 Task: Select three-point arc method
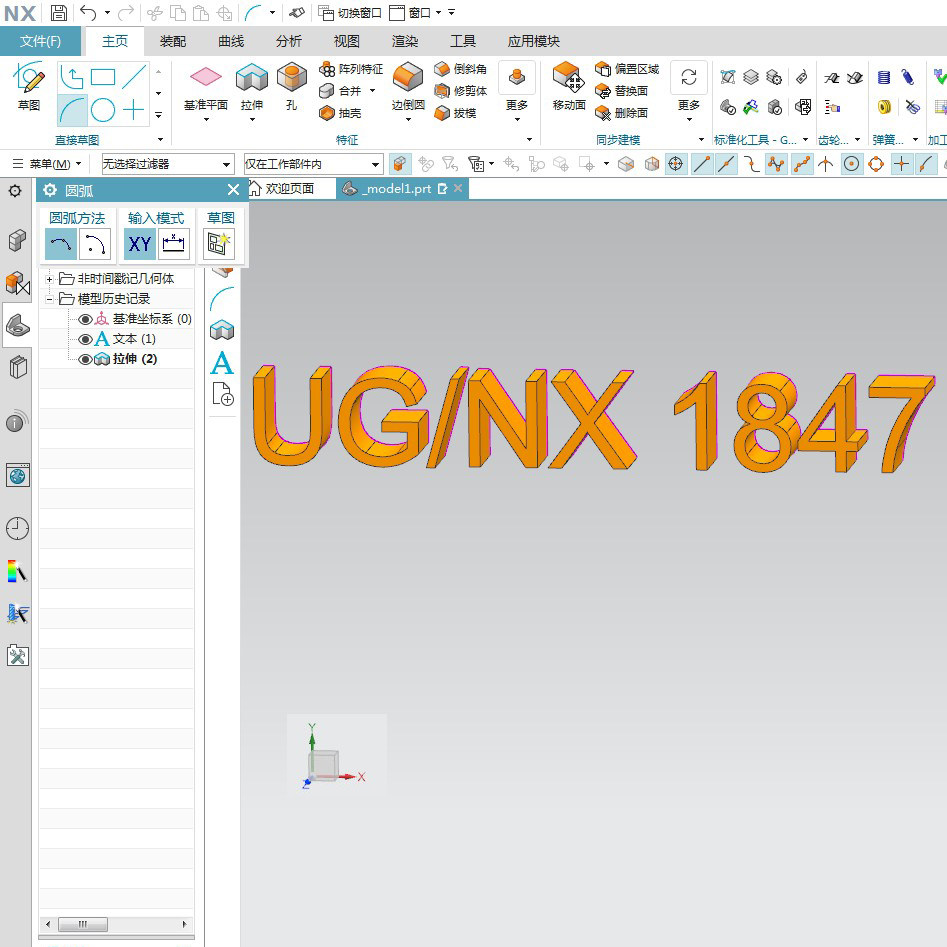[x=60, y=244]
